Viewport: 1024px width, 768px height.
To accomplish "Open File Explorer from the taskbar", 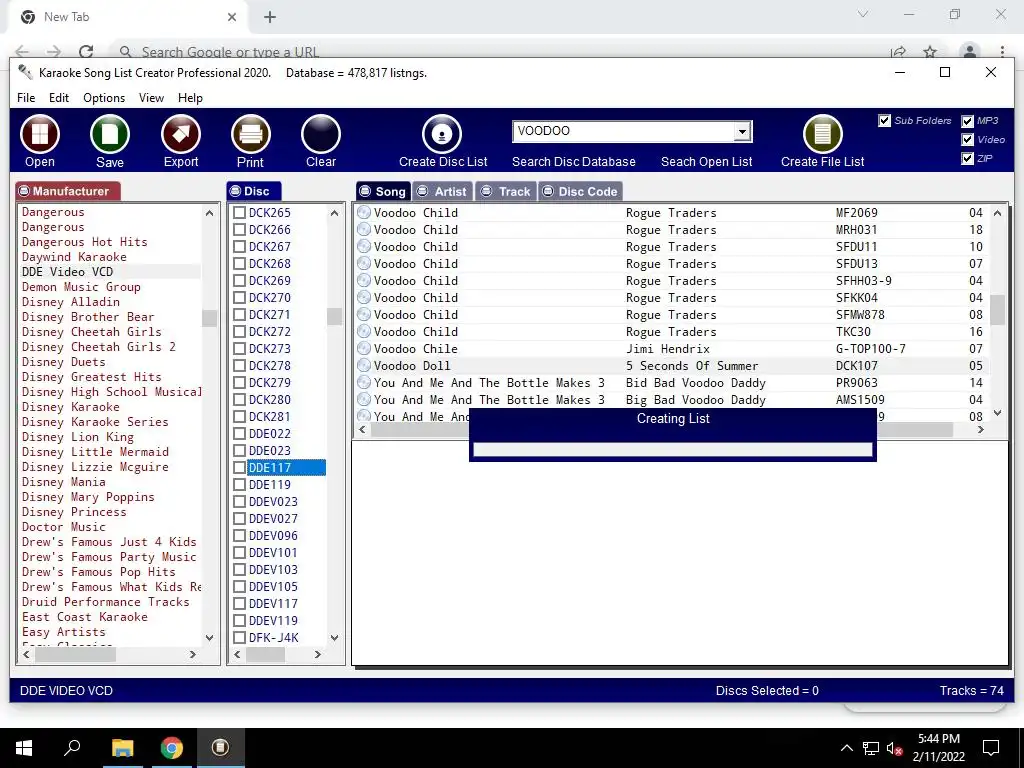I will (x=122, y=748).
